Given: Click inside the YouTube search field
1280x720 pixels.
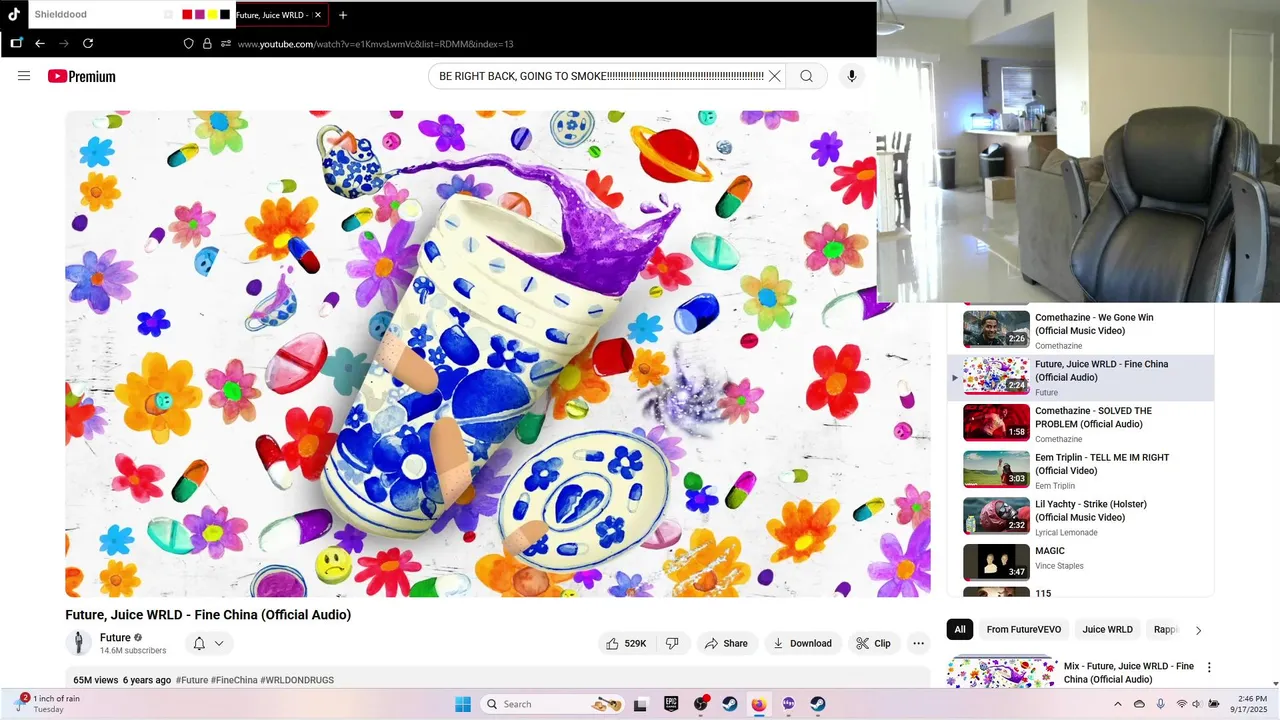Looking at the screenshot, I should tap(601, 76).
